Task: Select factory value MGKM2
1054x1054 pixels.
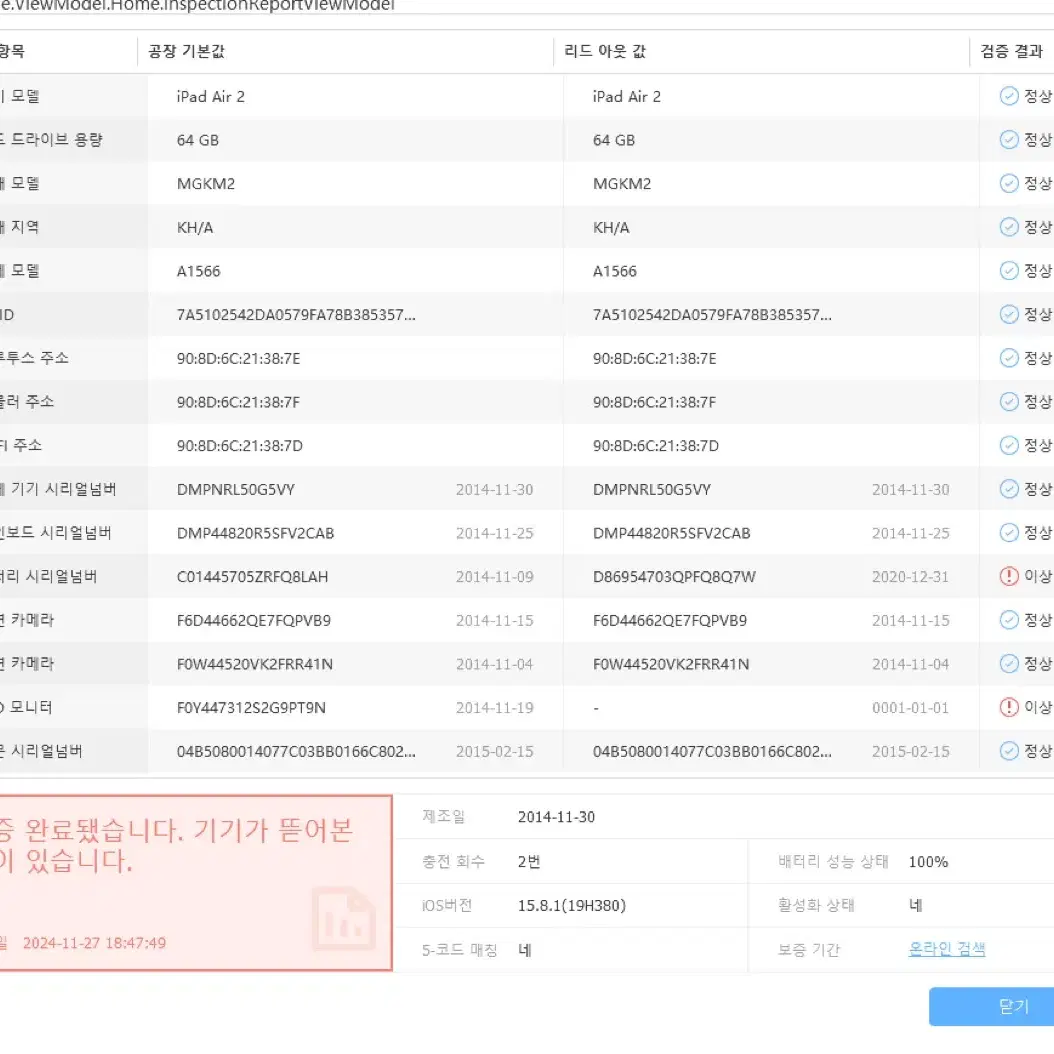Action: [x=206, y=184]
